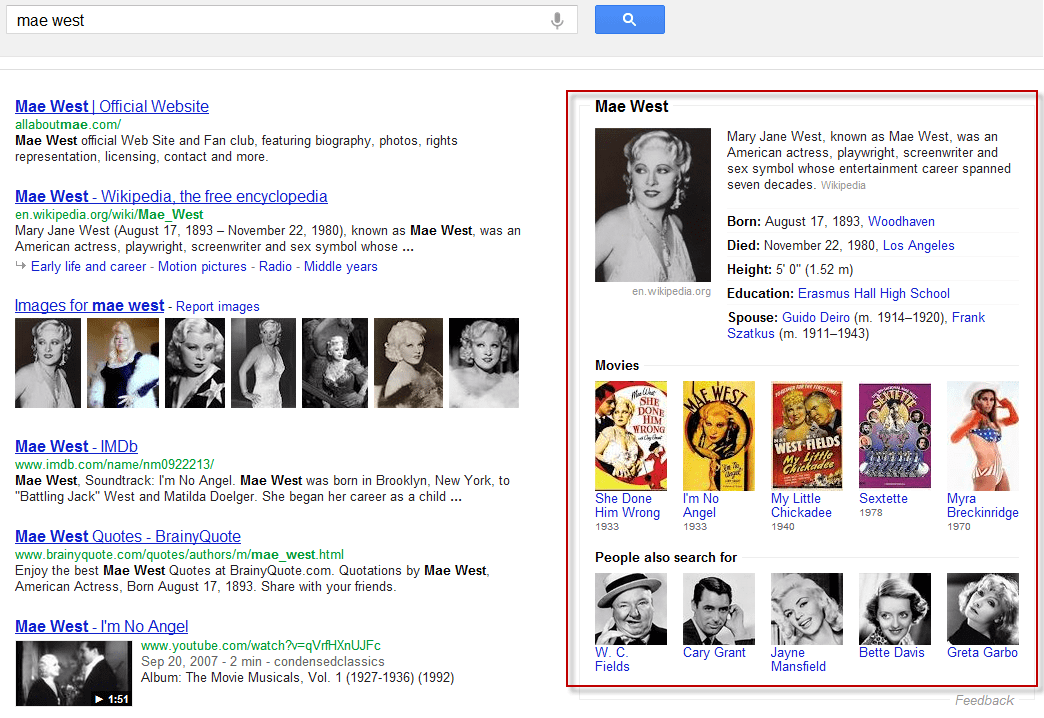Open Mae West Wikipedia result title
The image size is (1044, 718).
pos(171,196)
